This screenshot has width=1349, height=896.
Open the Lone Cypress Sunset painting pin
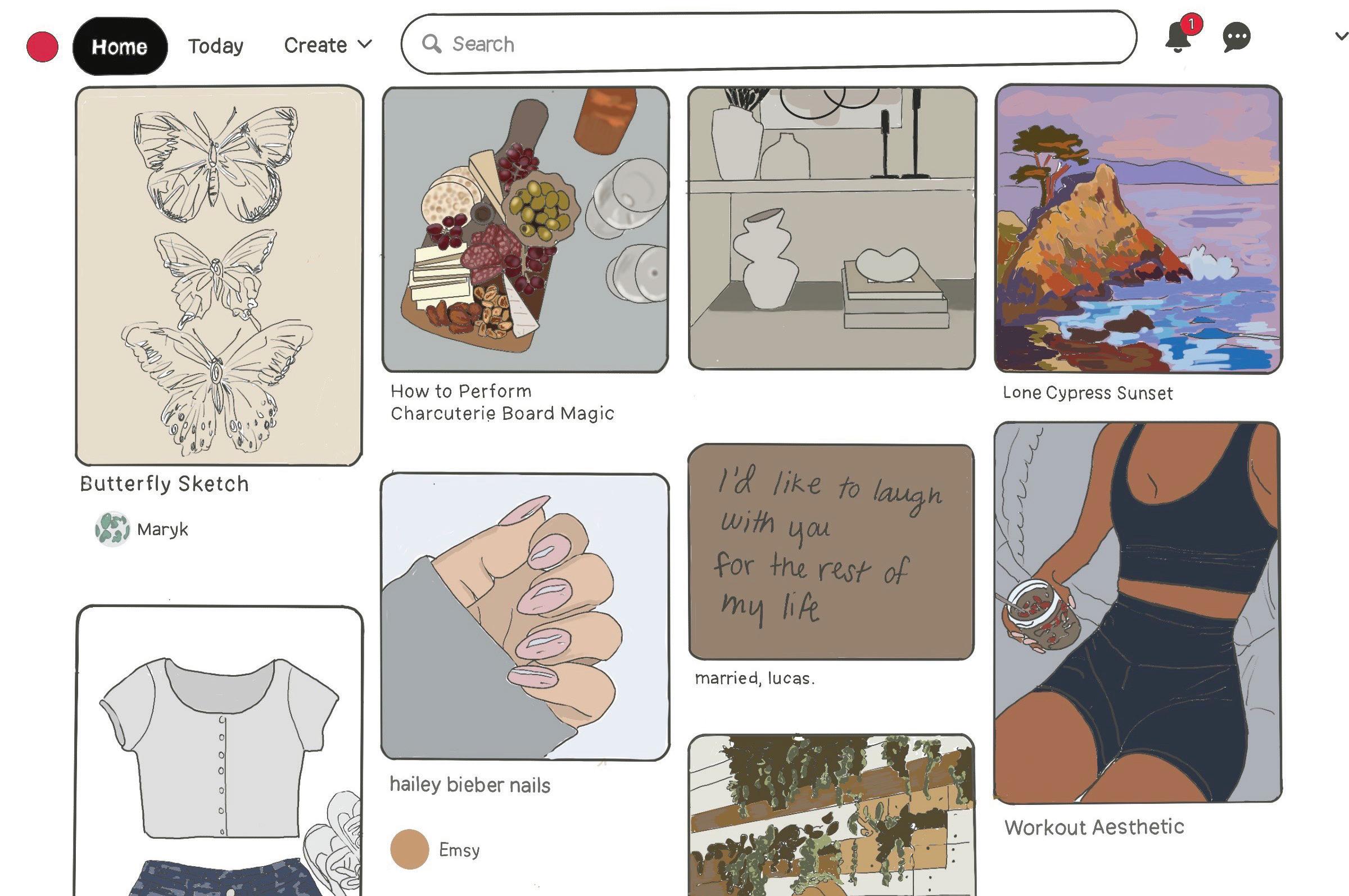click(x=1138, y=229)
